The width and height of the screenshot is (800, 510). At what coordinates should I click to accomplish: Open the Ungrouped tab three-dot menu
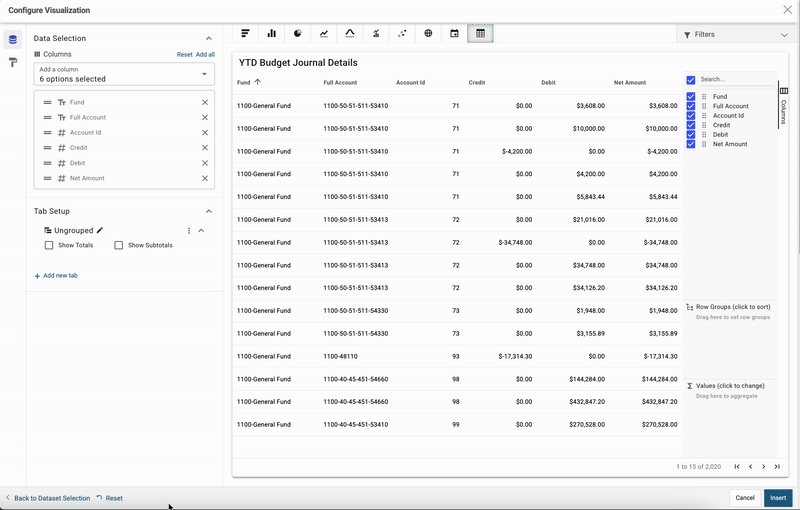point(189,231)
